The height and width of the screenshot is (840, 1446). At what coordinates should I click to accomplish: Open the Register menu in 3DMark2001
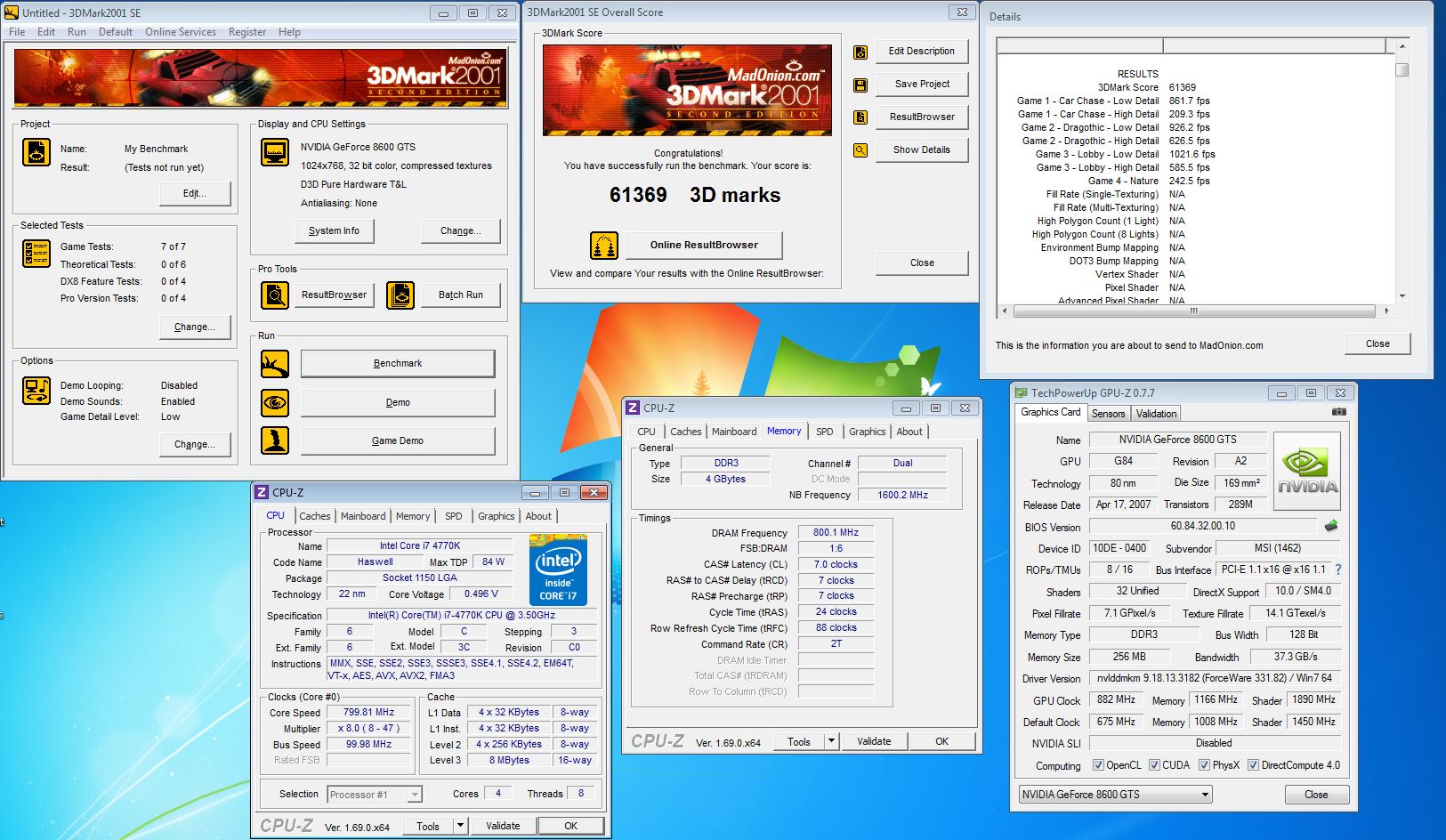pos(247,32)
